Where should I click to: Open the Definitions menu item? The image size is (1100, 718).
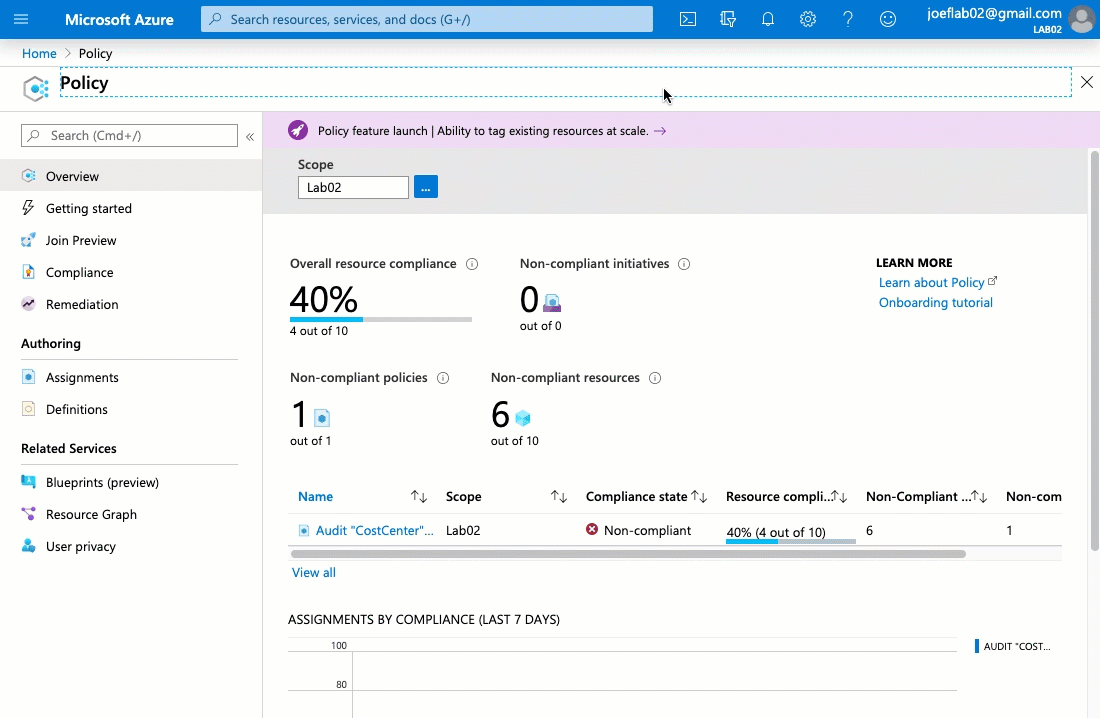76,409
